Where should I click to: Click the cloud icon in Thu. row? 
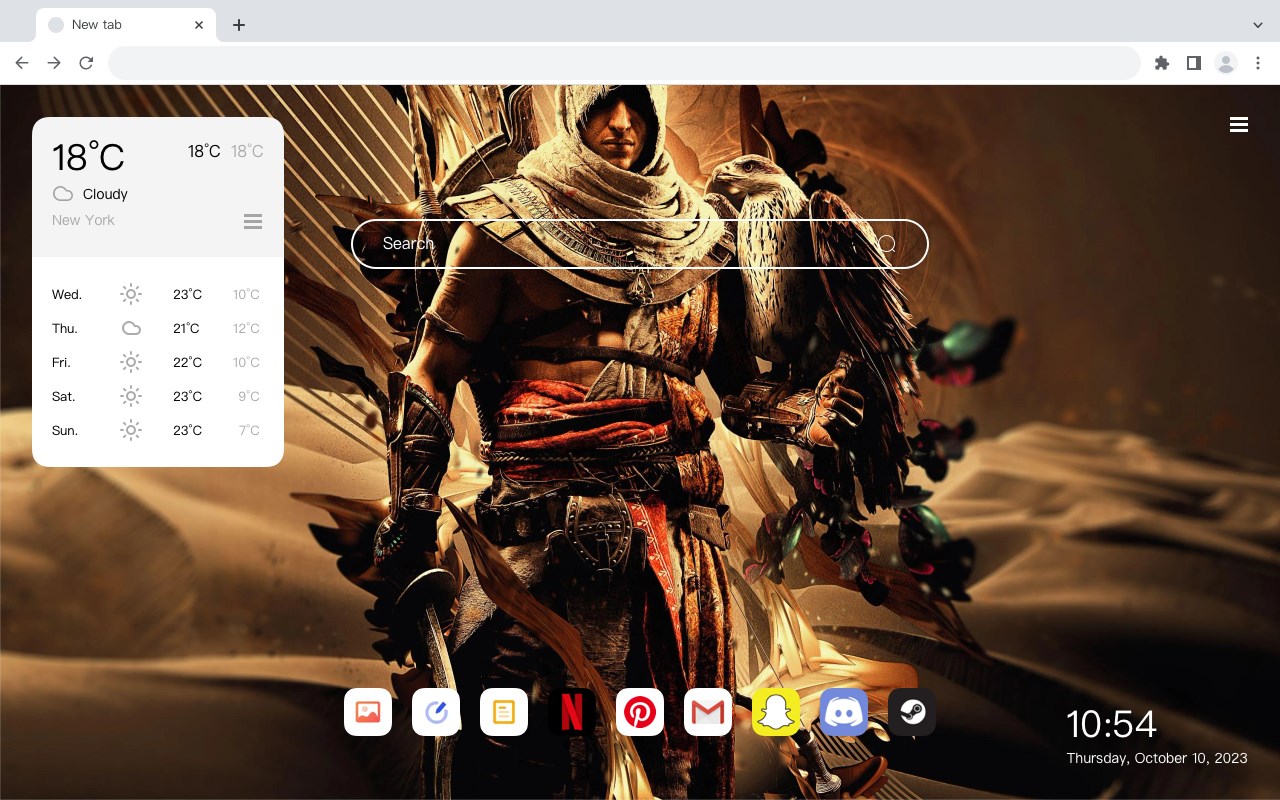(131, 328)
